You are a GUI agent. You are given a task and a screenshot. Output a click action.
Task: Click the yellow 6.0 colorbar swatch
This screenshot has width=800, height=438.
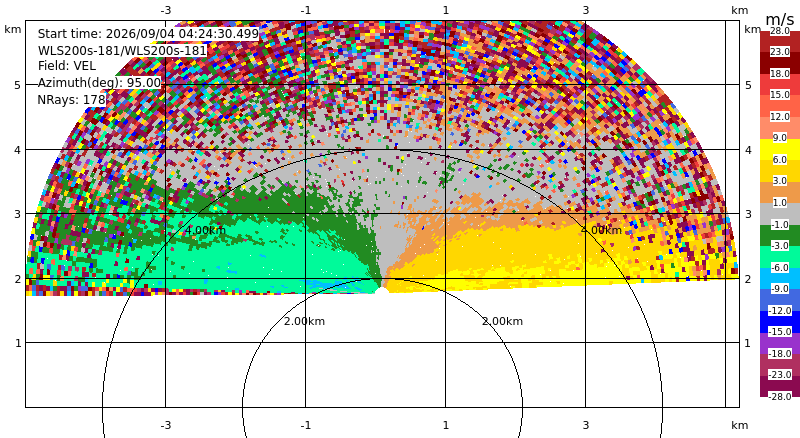tap(780, 150)
